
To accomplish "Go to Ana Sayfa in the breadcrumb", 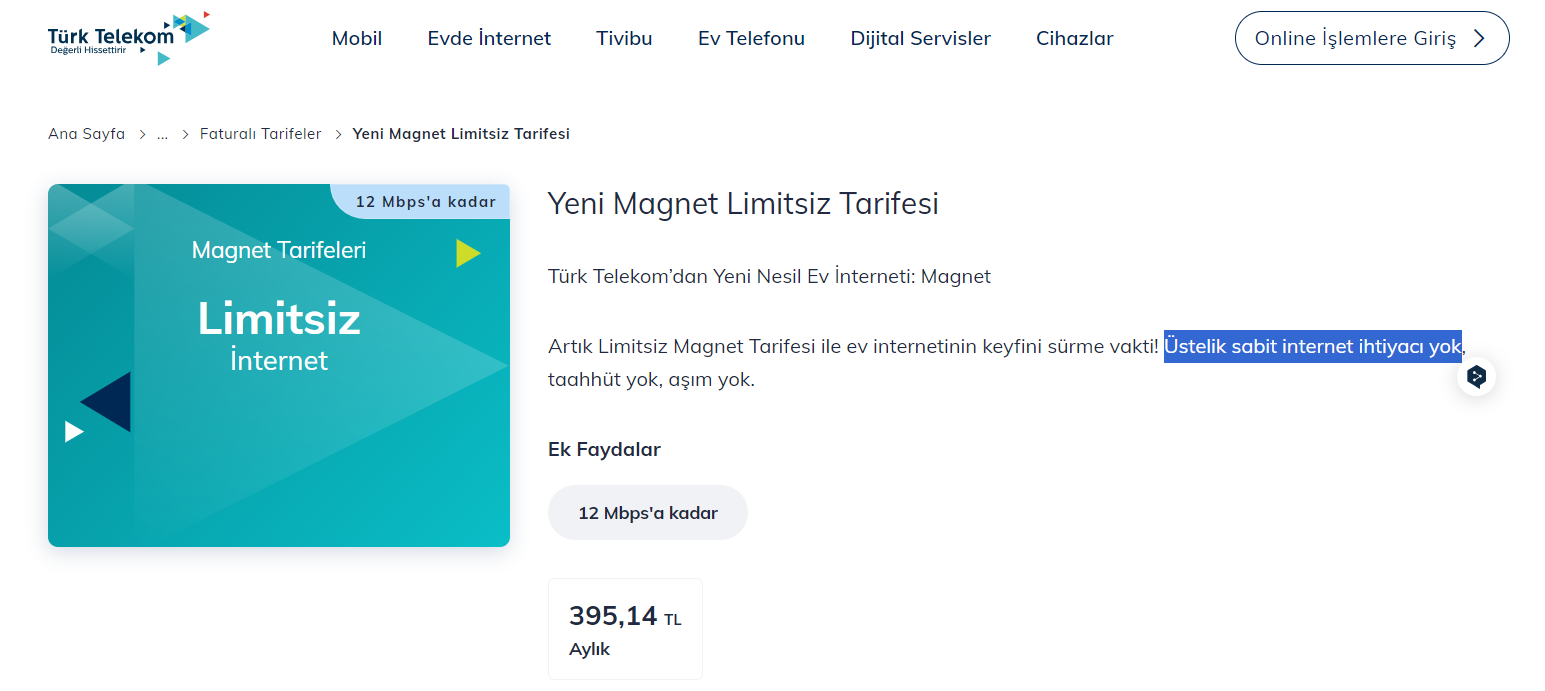I will click(x=87, y=134).
